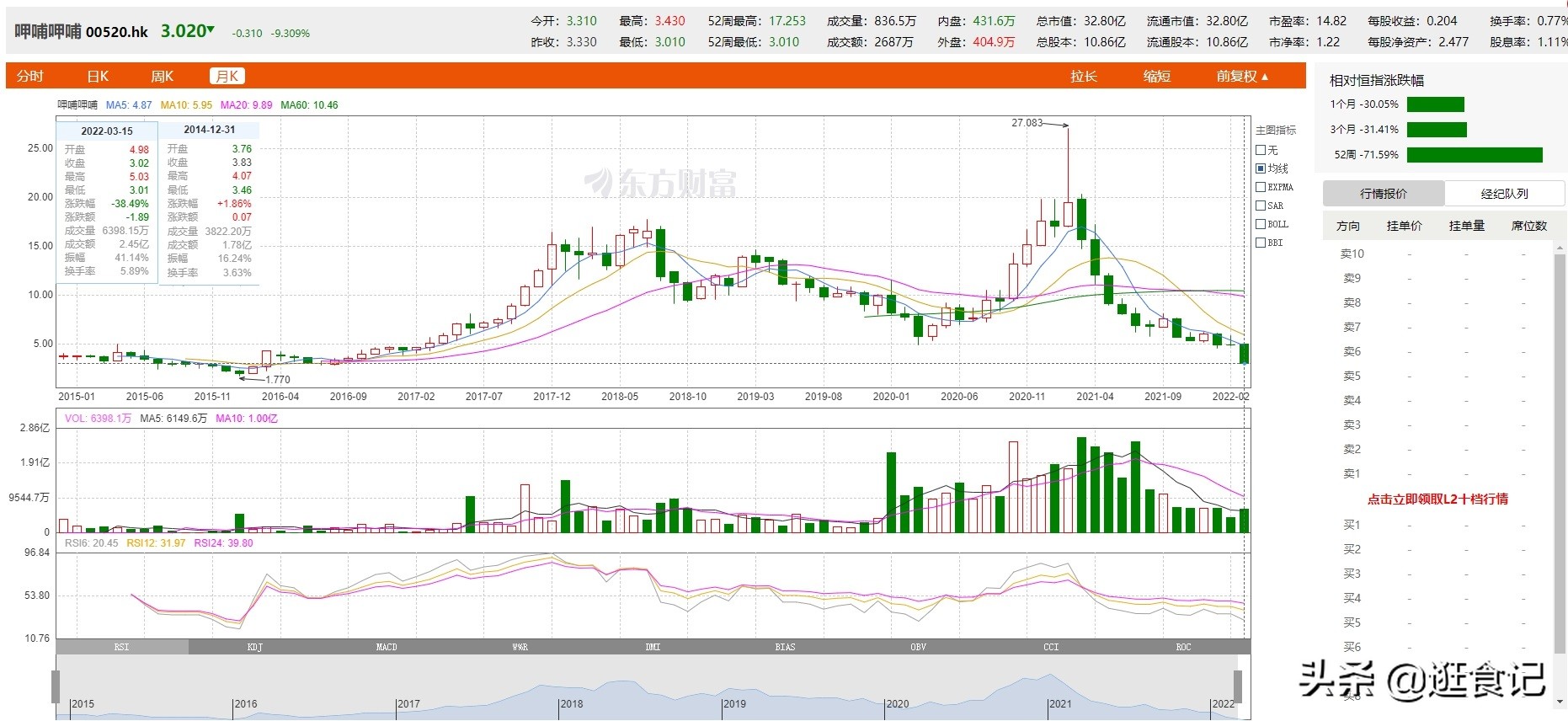Click the MA20: 9.89 legend
This screenshot has width=1568, height=721.
click(x=247, y=105)
